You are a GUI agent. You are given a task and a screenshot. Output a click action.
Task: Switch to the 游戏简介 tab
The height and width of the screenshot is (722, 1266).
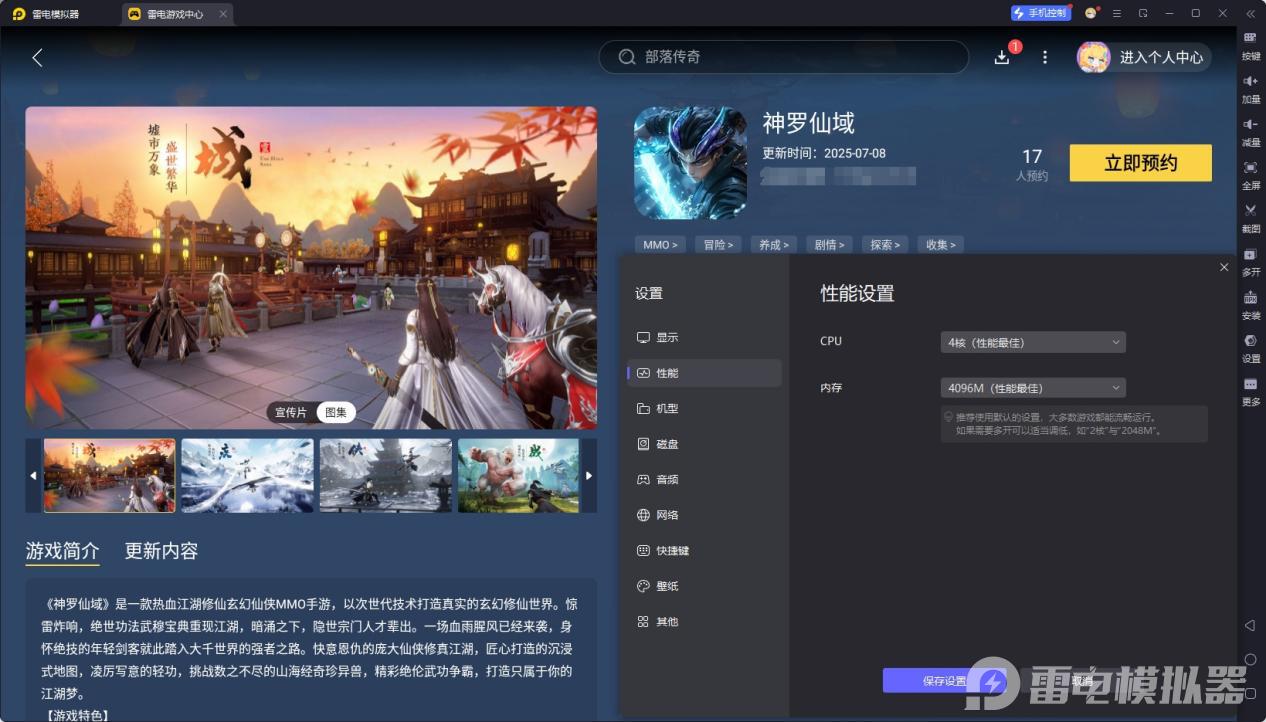(x=62, y=551)
